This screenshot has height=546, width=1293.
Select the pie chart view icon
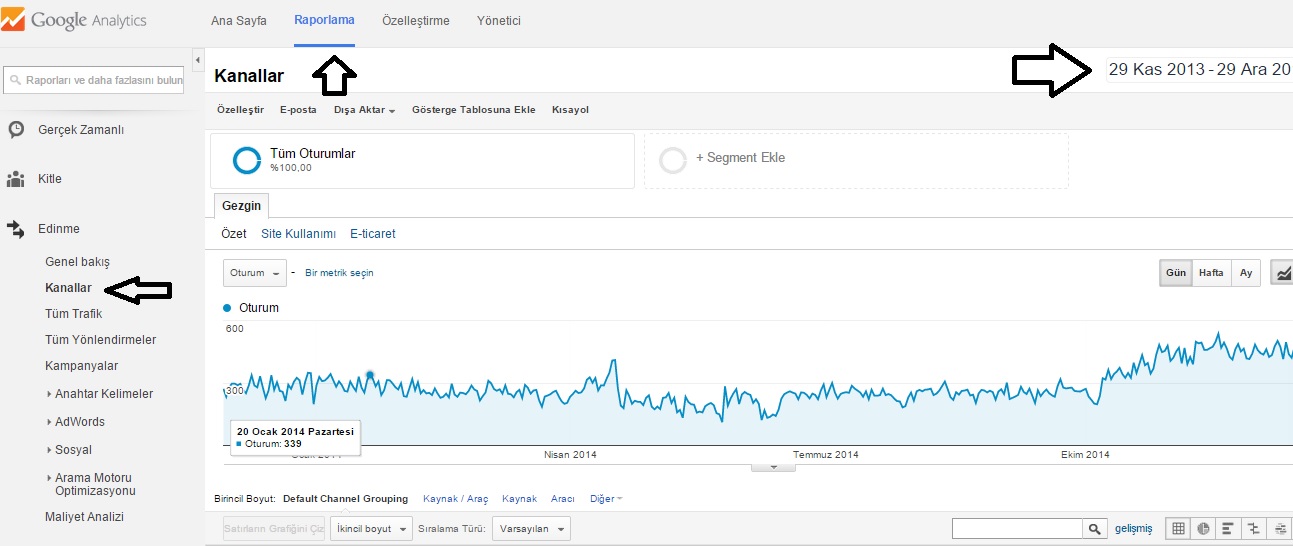point(1203,528)
